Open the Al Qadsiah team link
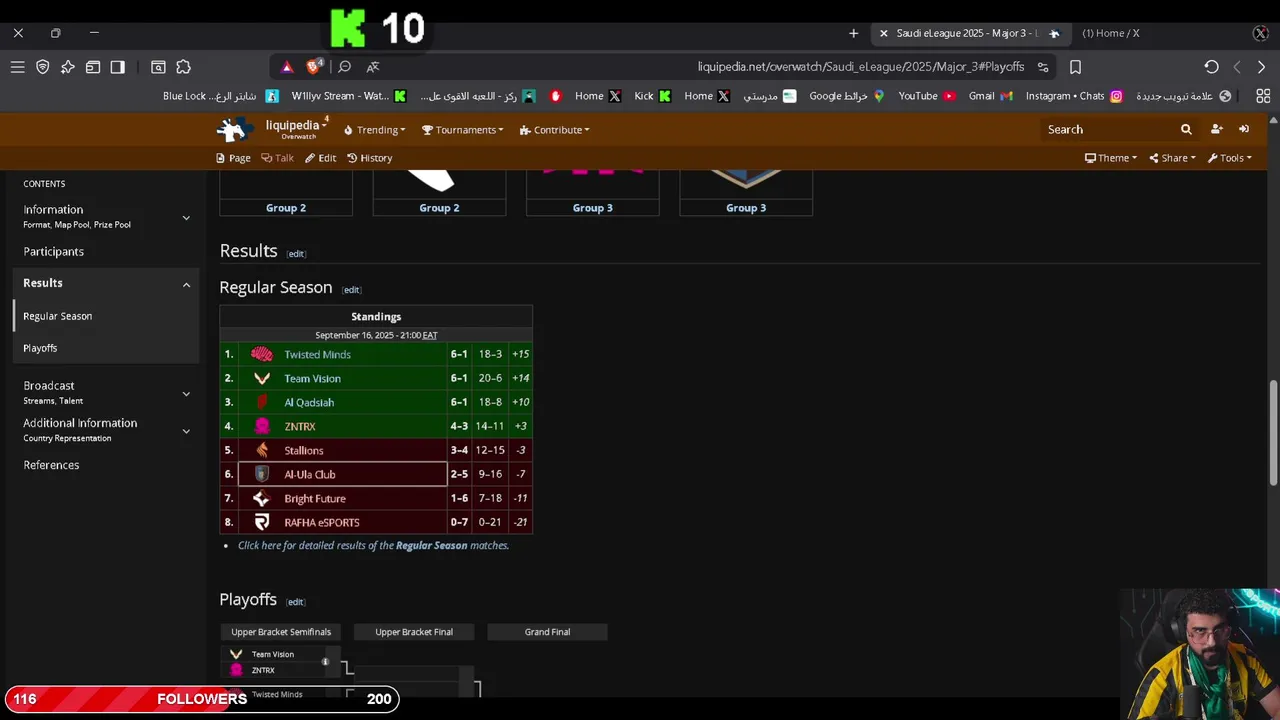 pyautogui.click(x=309, y=402)
